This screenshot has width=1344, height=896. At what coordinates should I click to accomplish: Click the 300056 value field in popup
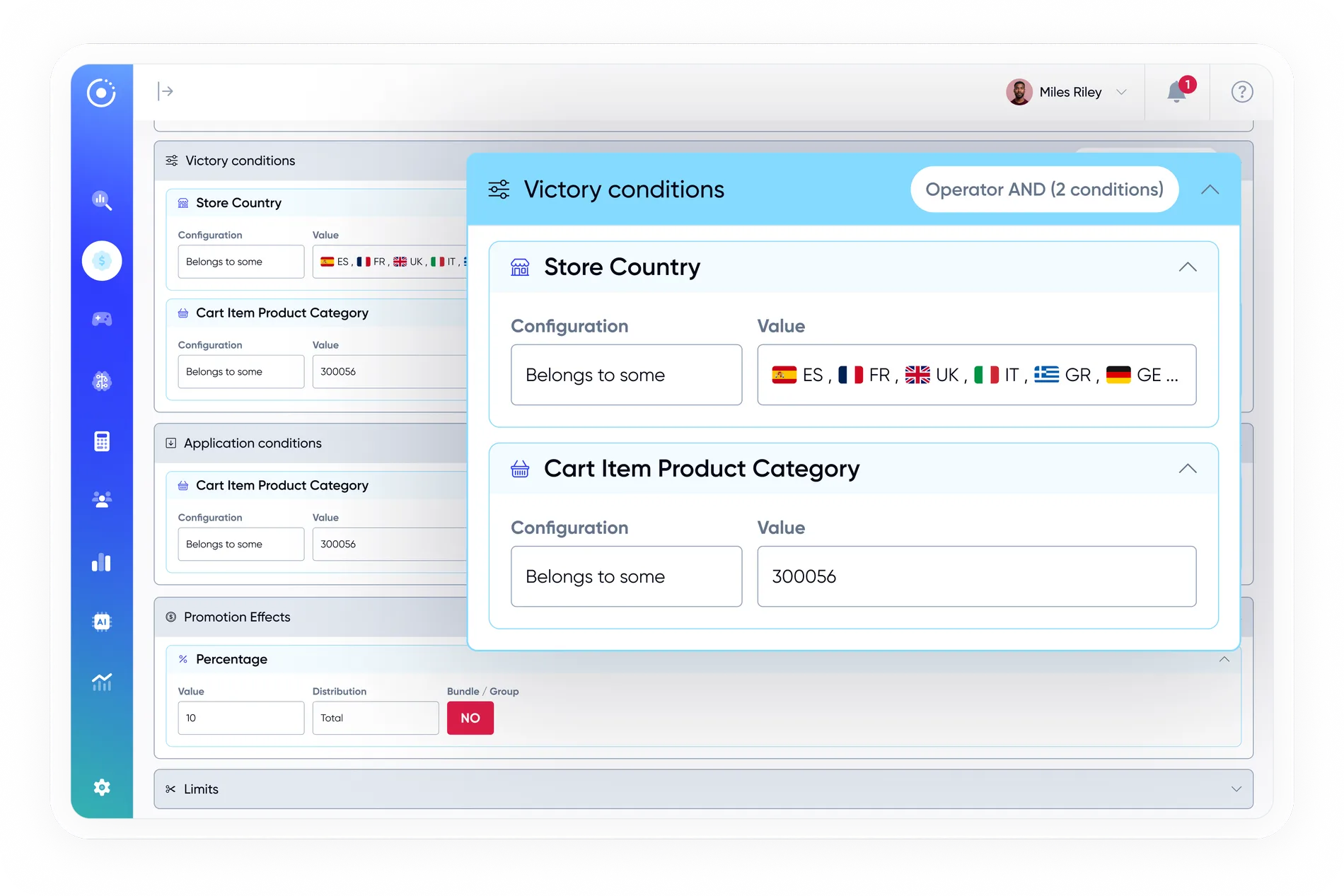[976, 576]
